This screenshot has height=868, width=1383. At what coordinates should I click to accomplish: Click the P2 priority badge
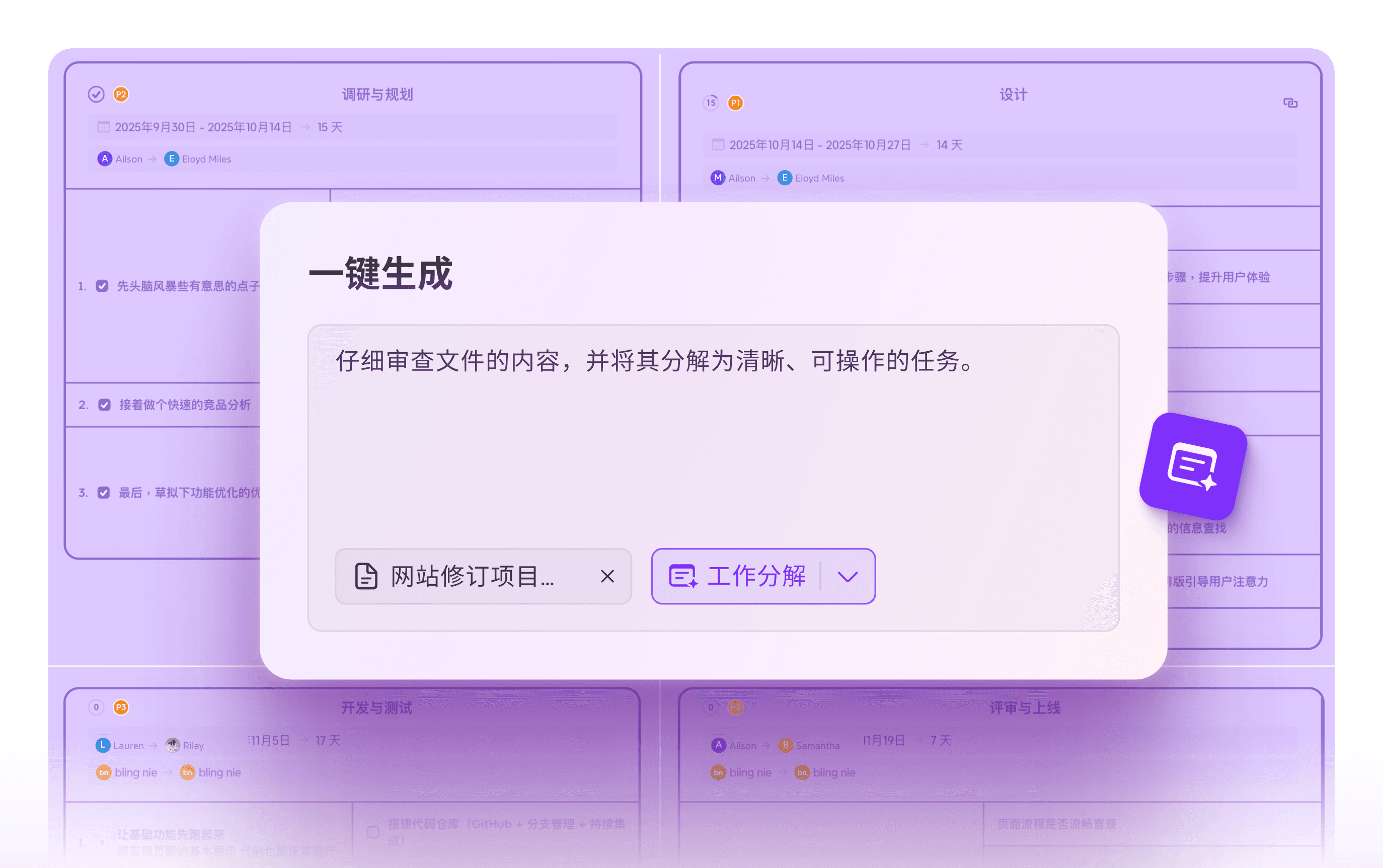tap(121, 94)
